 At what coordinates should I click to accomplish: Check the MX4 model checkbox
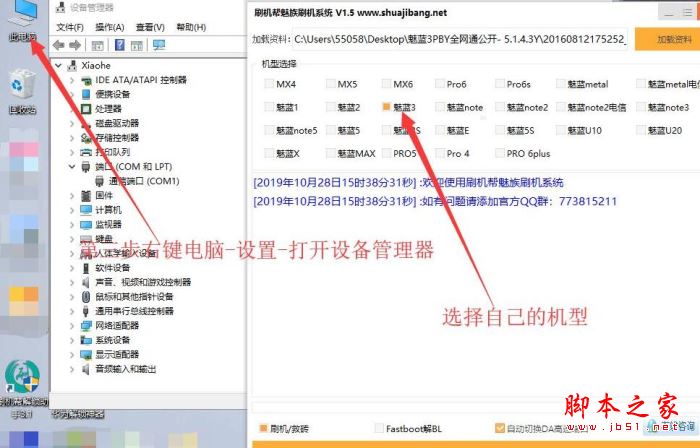coord(269,83)
